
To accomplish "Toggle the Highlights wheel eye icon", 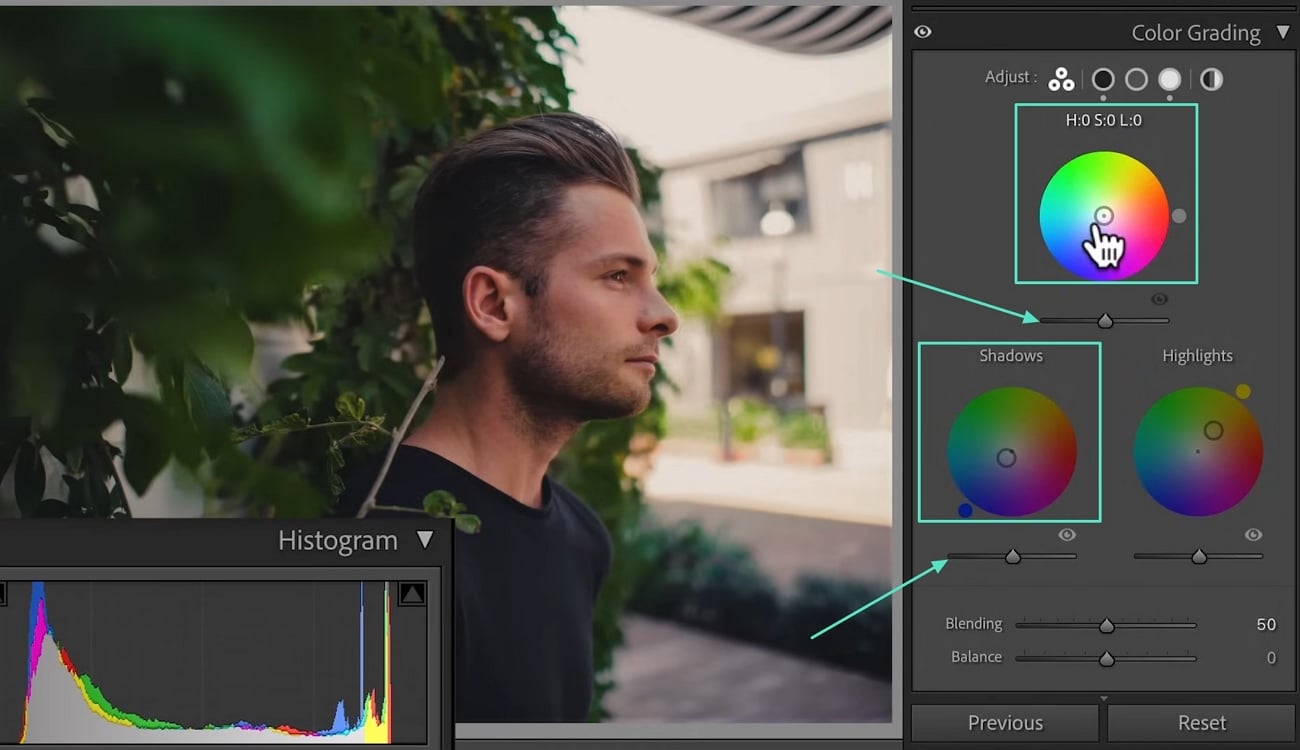I will (x=1253, y=535).
